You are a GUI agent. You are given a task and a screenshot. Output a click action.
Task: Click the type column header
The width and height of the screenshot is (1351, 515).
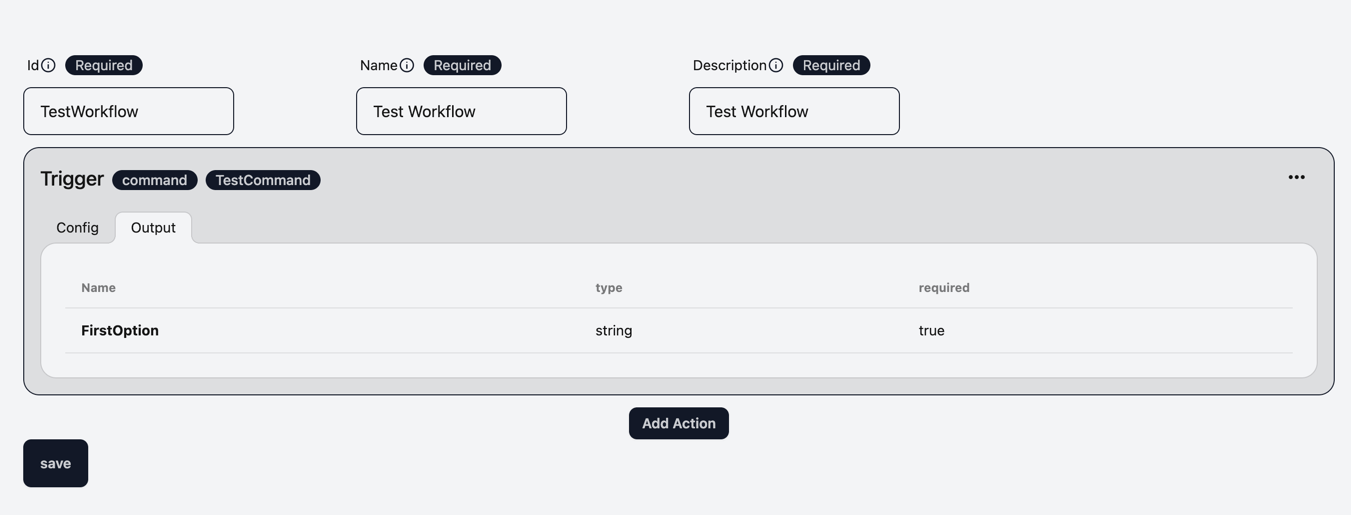click(x=609, y=287)
